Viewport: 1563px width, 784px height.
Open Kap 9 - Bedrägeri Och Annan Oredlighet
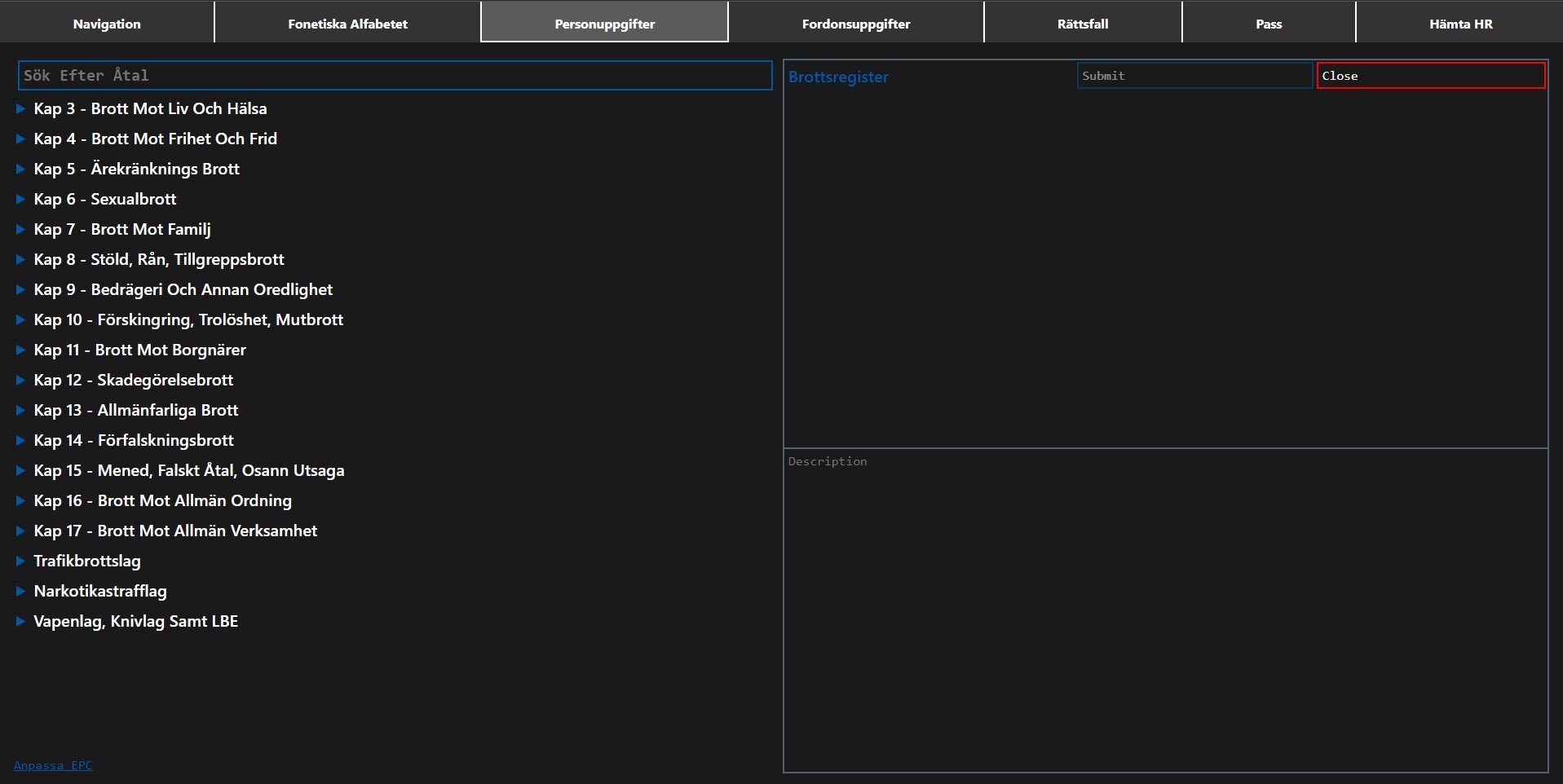(183, 289)
